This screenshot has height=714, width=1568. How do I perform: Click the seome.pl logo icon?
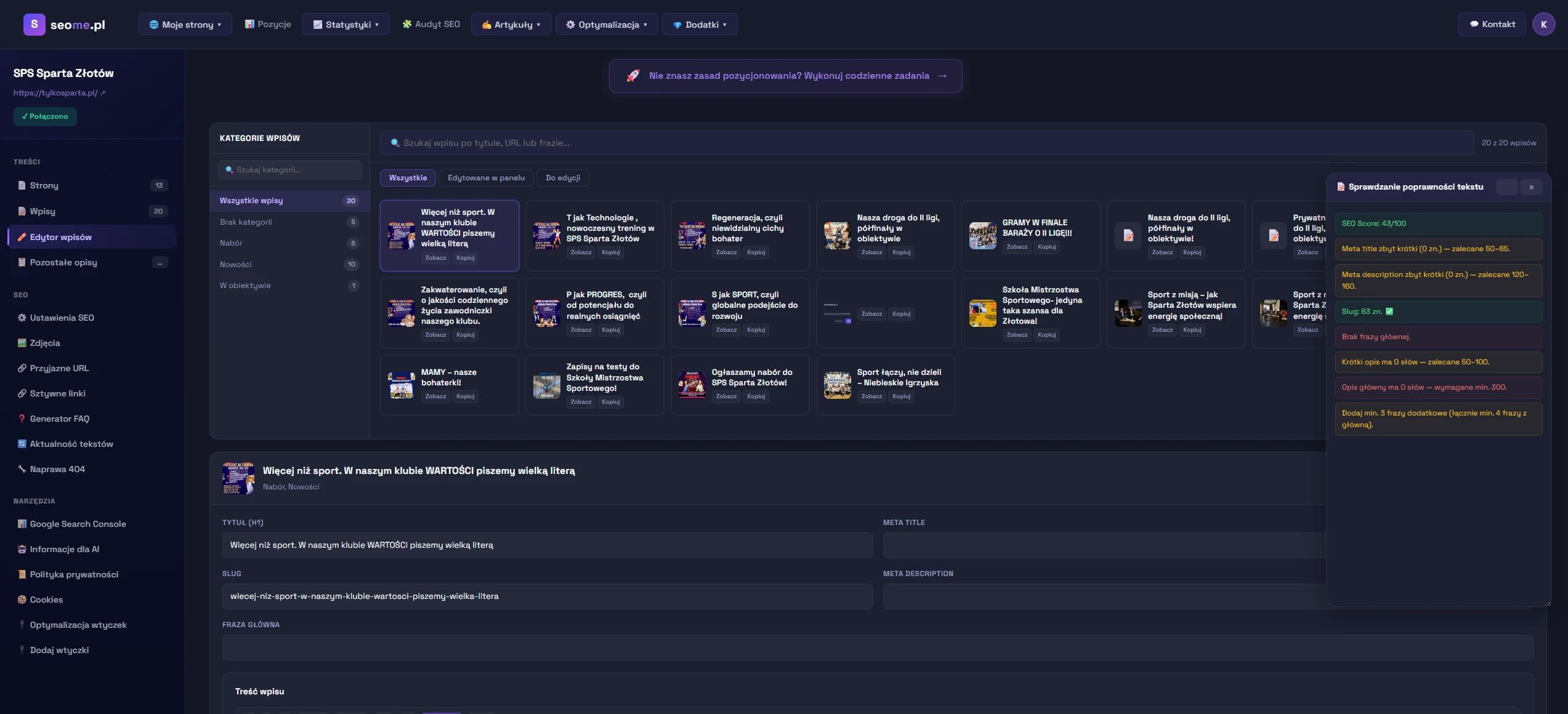pos(34,25)
